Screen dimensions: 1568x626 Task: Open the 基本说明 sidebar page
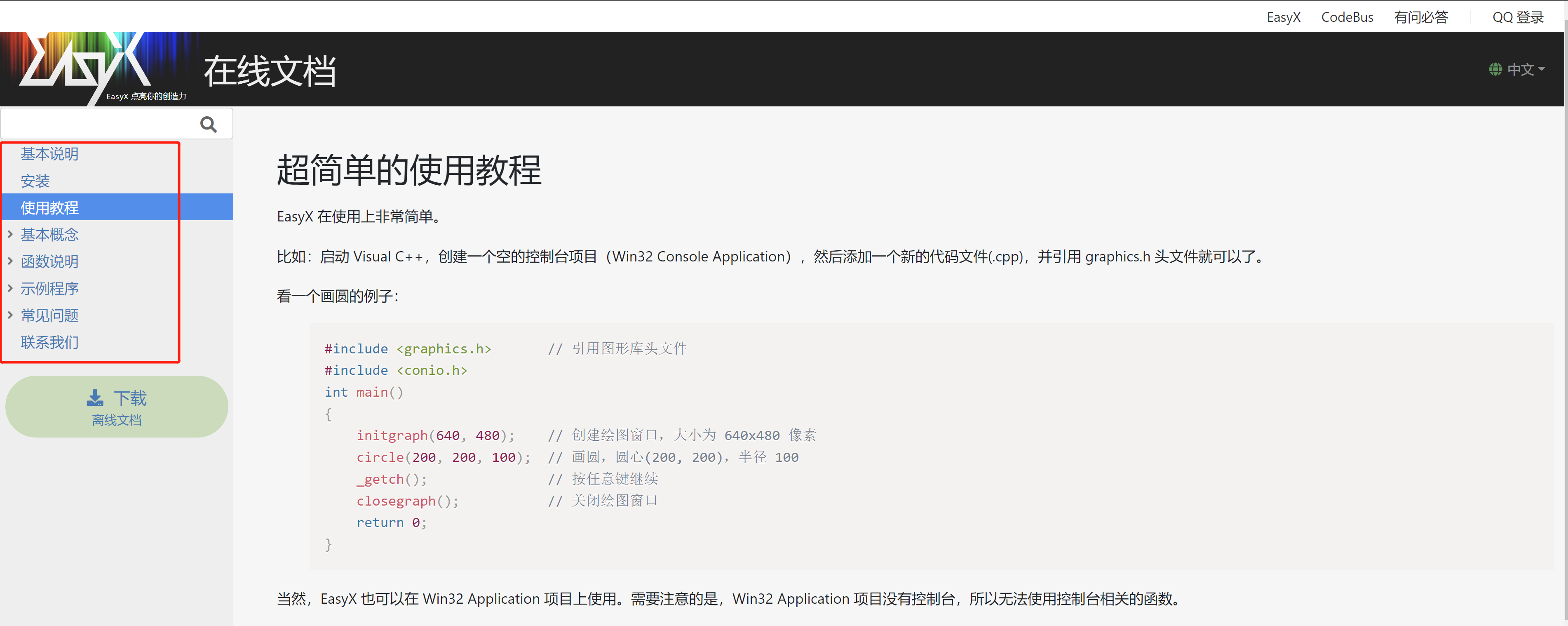[49, 154]
